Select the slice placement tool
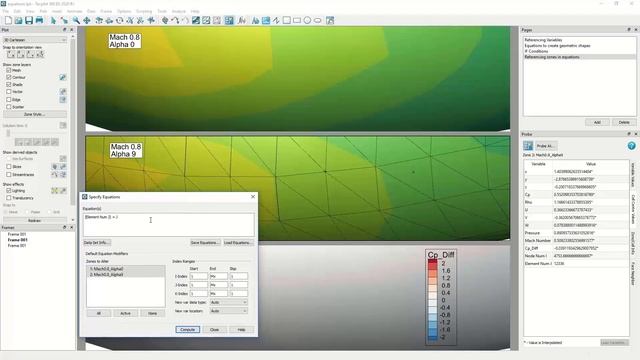This screenshot has width=640, height=360. pos(165,20)
